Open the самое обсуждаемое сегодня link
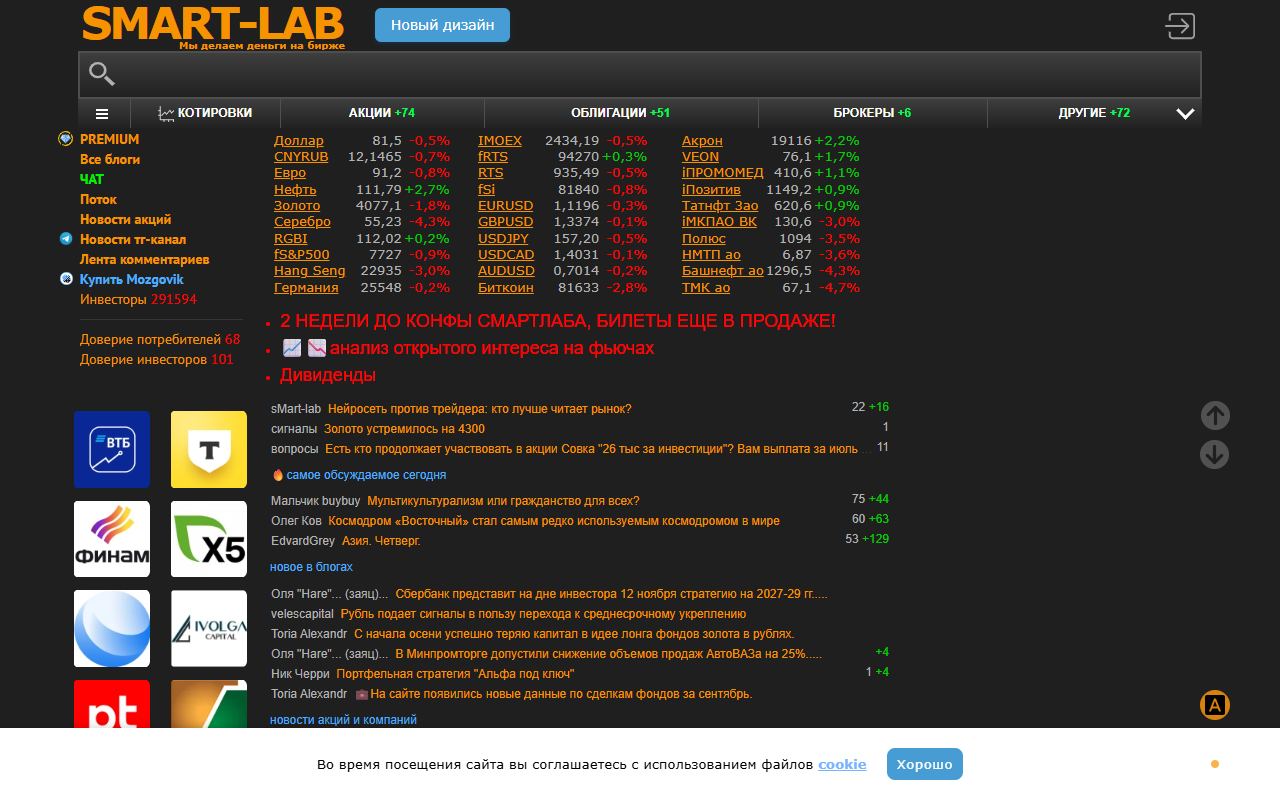Viewport: 1280px width, 800px height. tap(366, 475)
